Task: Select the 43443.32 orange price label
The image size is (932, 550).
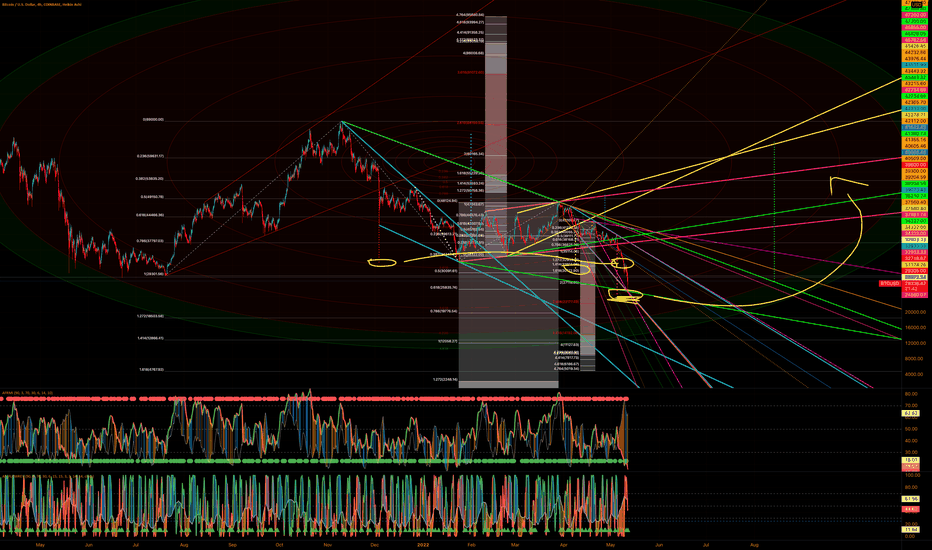Action: pos(915,71)
